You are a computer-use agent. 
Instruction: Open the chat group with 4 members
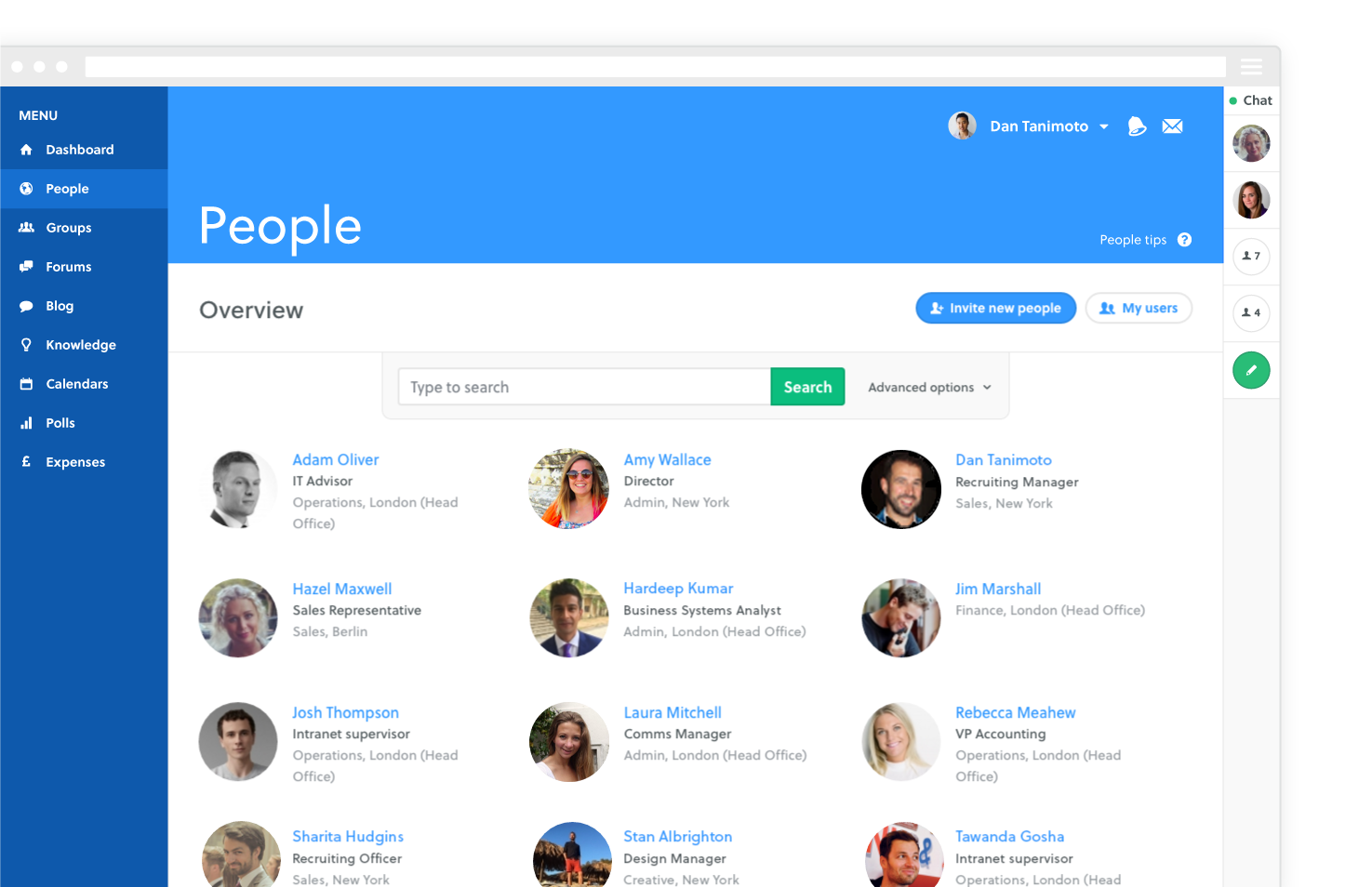pyautogui.click(x=1251, y=313)
